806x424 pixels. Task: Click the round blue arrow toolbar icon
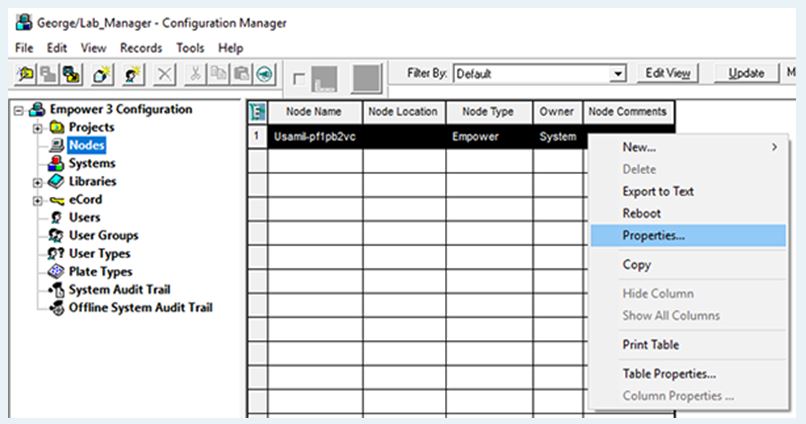pyautogui.click(x=264, y=75)
